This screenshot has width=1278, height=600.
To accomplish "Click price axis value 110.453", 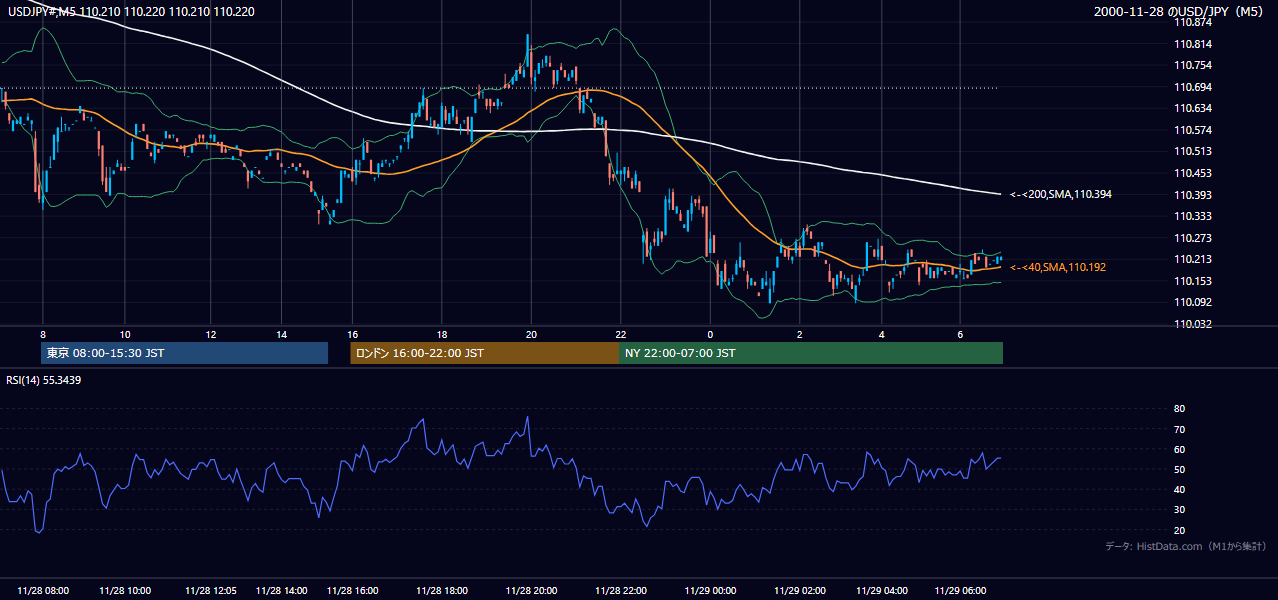I will (1192, 173).
